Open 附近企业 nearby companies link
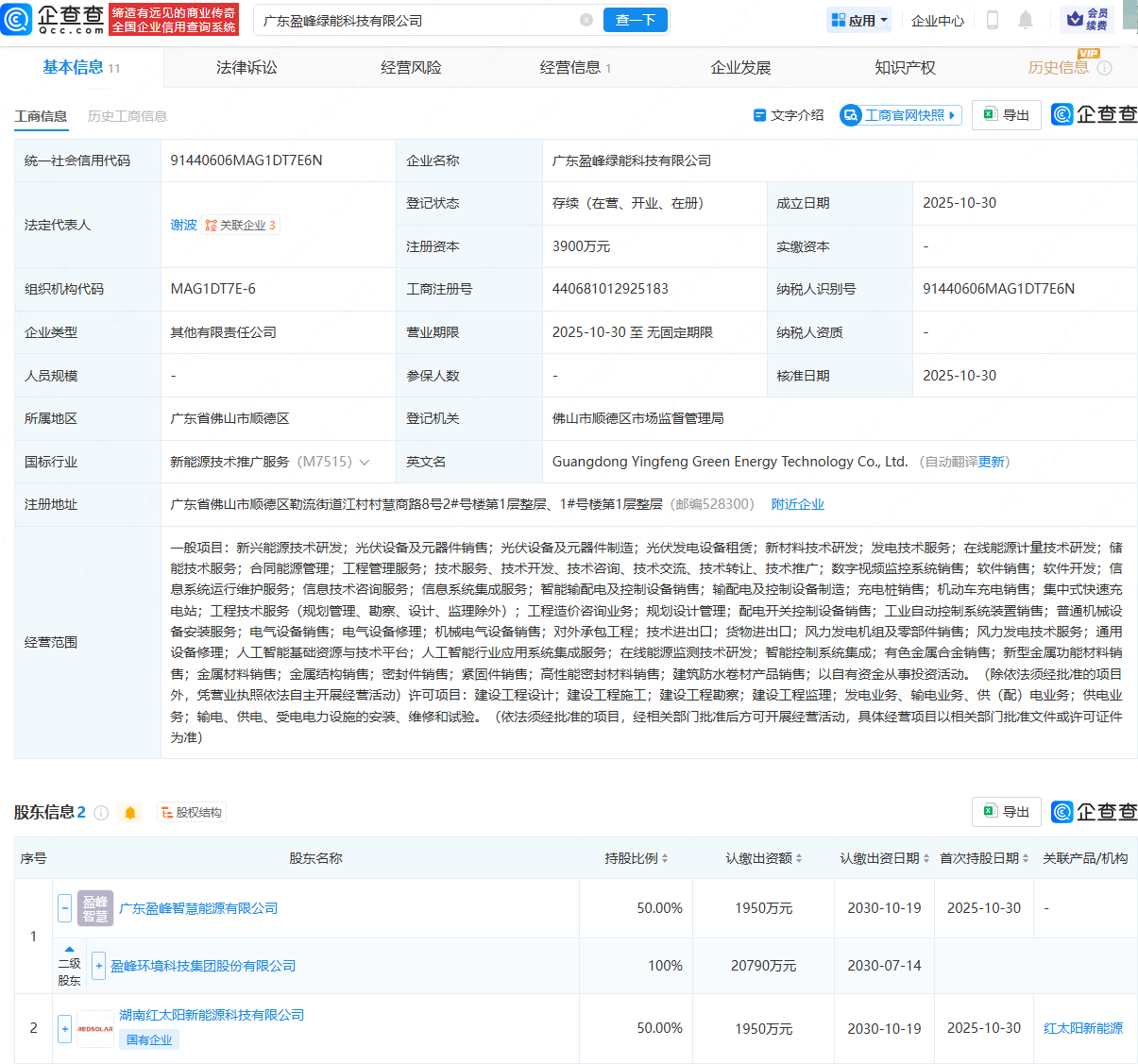This screenshot has width=1138, height=1064. pos(797,504)
